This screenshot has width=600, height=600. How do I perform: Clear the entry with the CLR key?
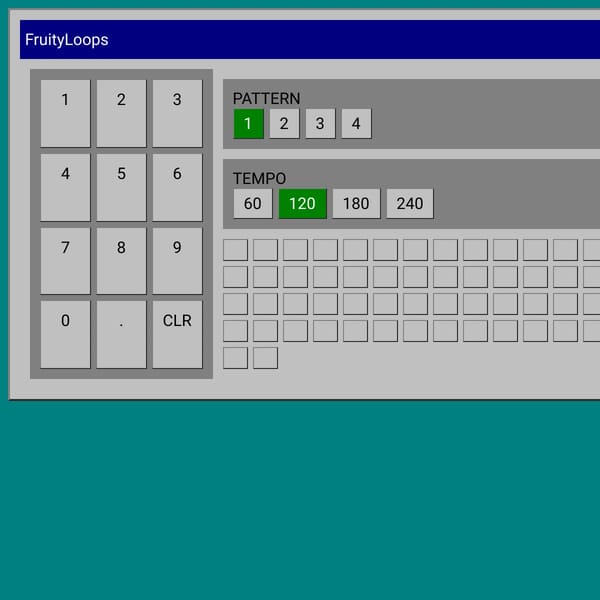tap(177, 334)
